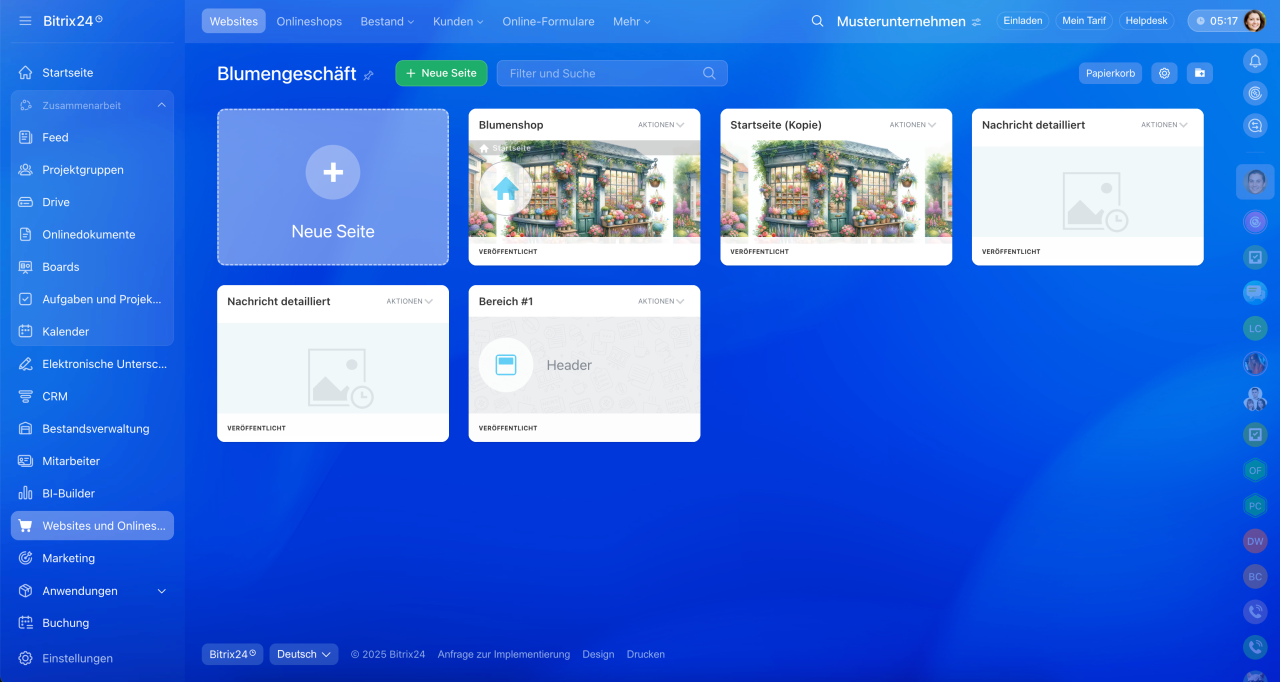This screenshot has height=682, width=1280.
Task: Click the Header block icon on Bereich #1
Action: pos(505,365)
